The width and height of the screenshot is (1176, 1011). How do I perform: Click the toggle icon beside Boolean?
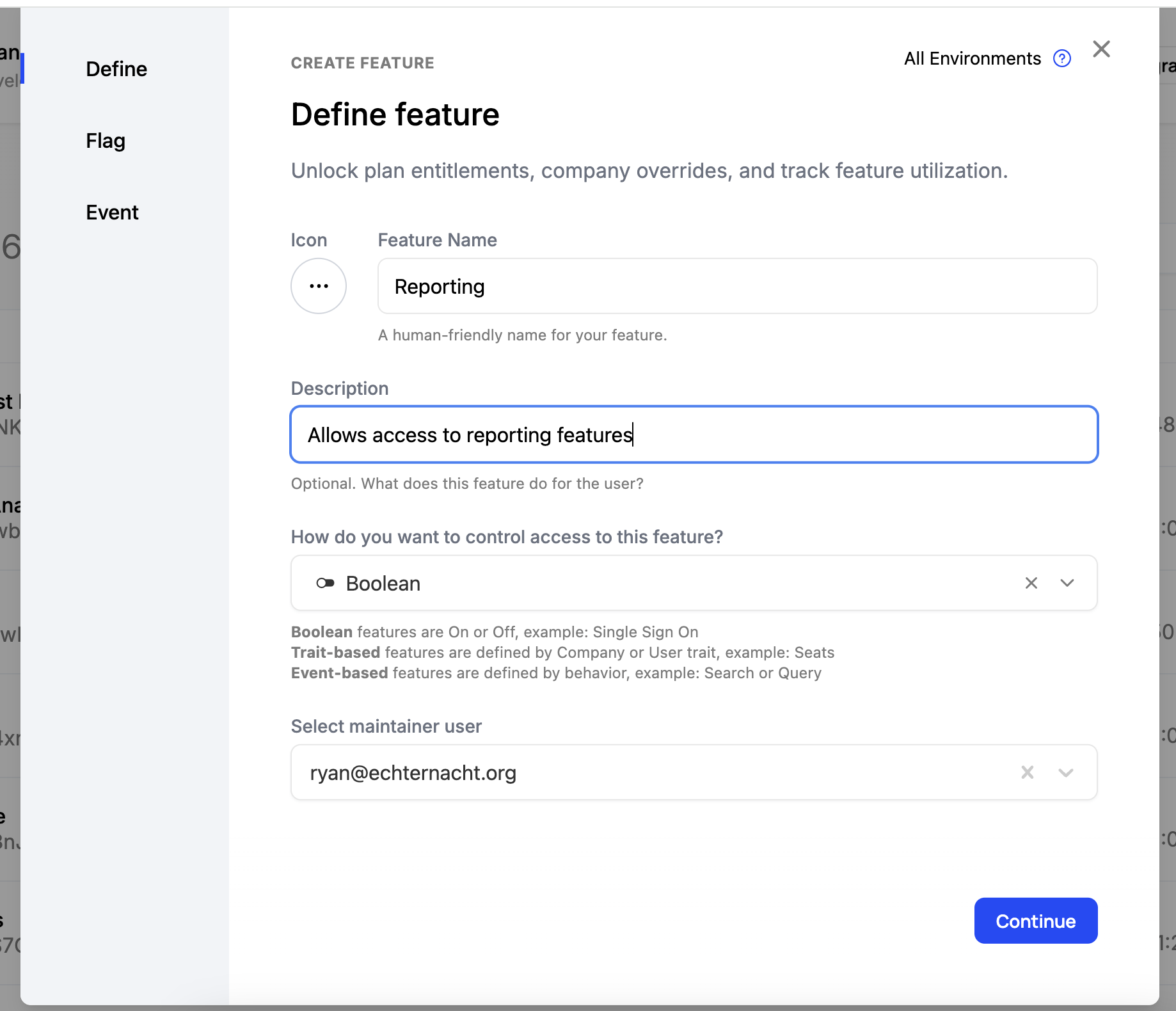point(325,583)
